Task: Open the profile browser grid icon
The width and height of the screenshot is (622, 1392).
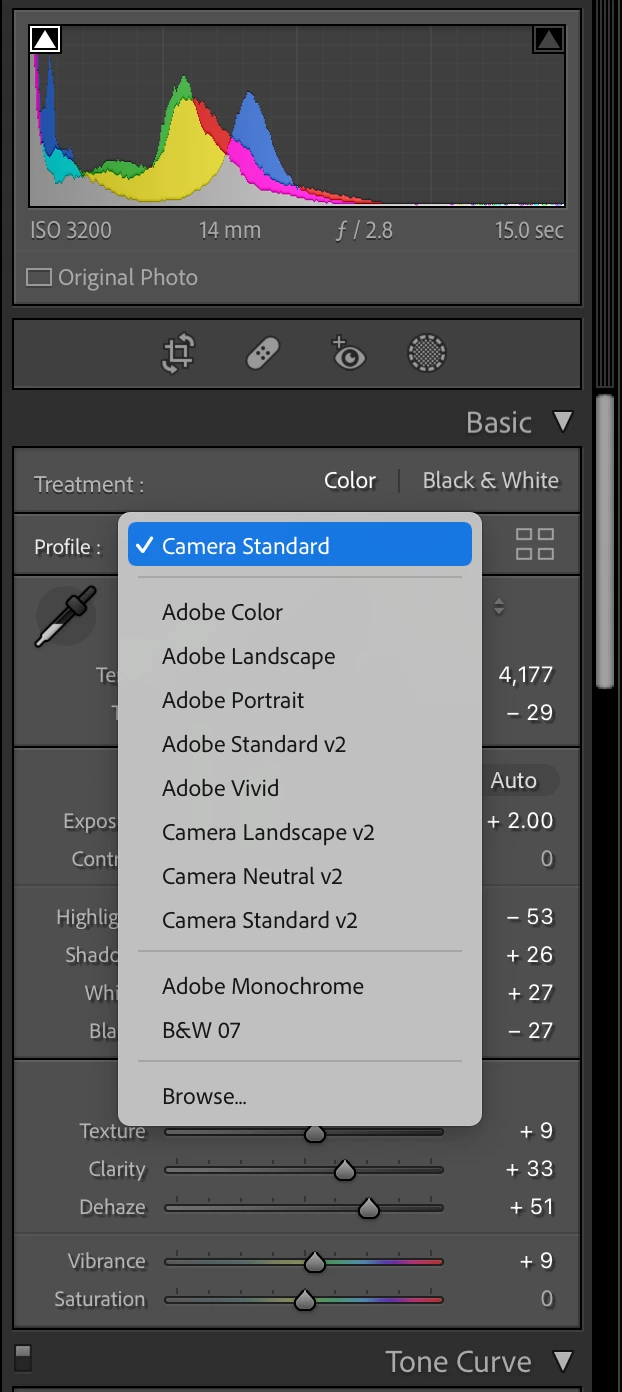Action: [534, 545]
